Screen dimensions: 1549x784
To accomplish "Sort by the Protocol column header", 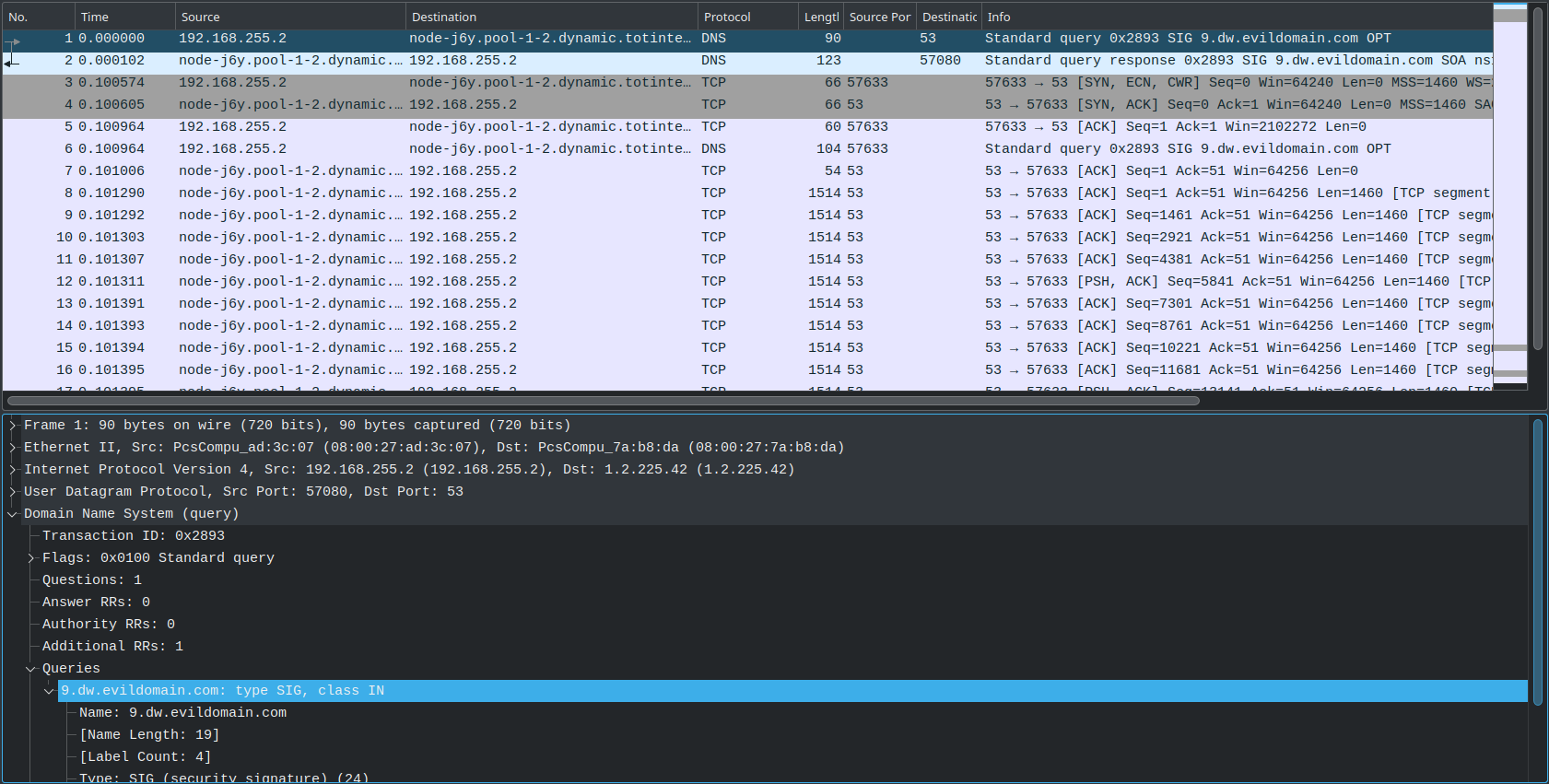I will click(747, 17).
